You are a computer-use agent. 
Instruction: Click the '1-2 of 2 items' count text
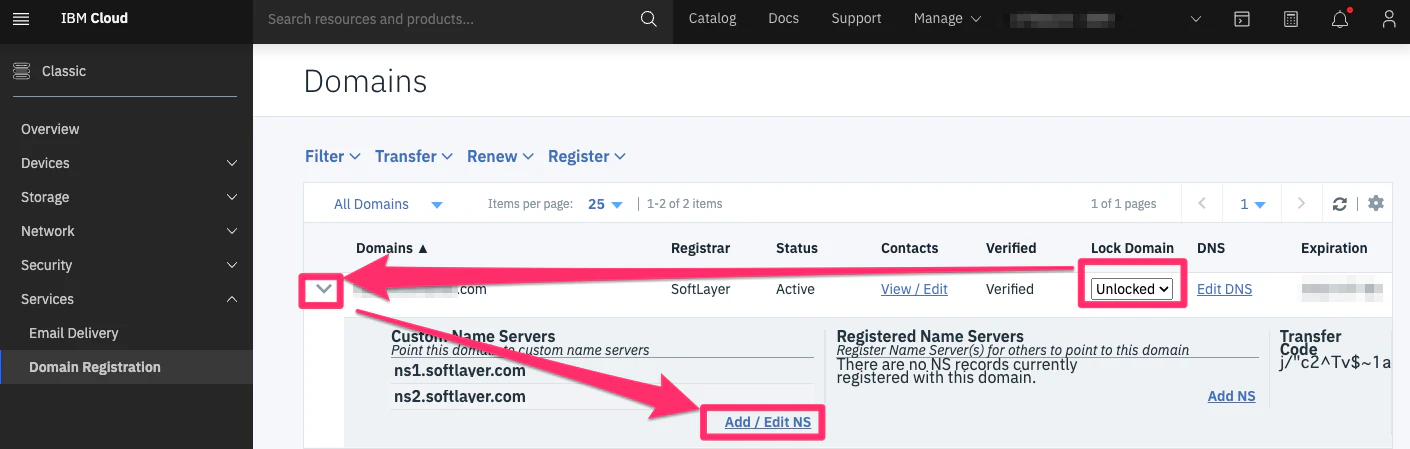(x=684, y=204)
